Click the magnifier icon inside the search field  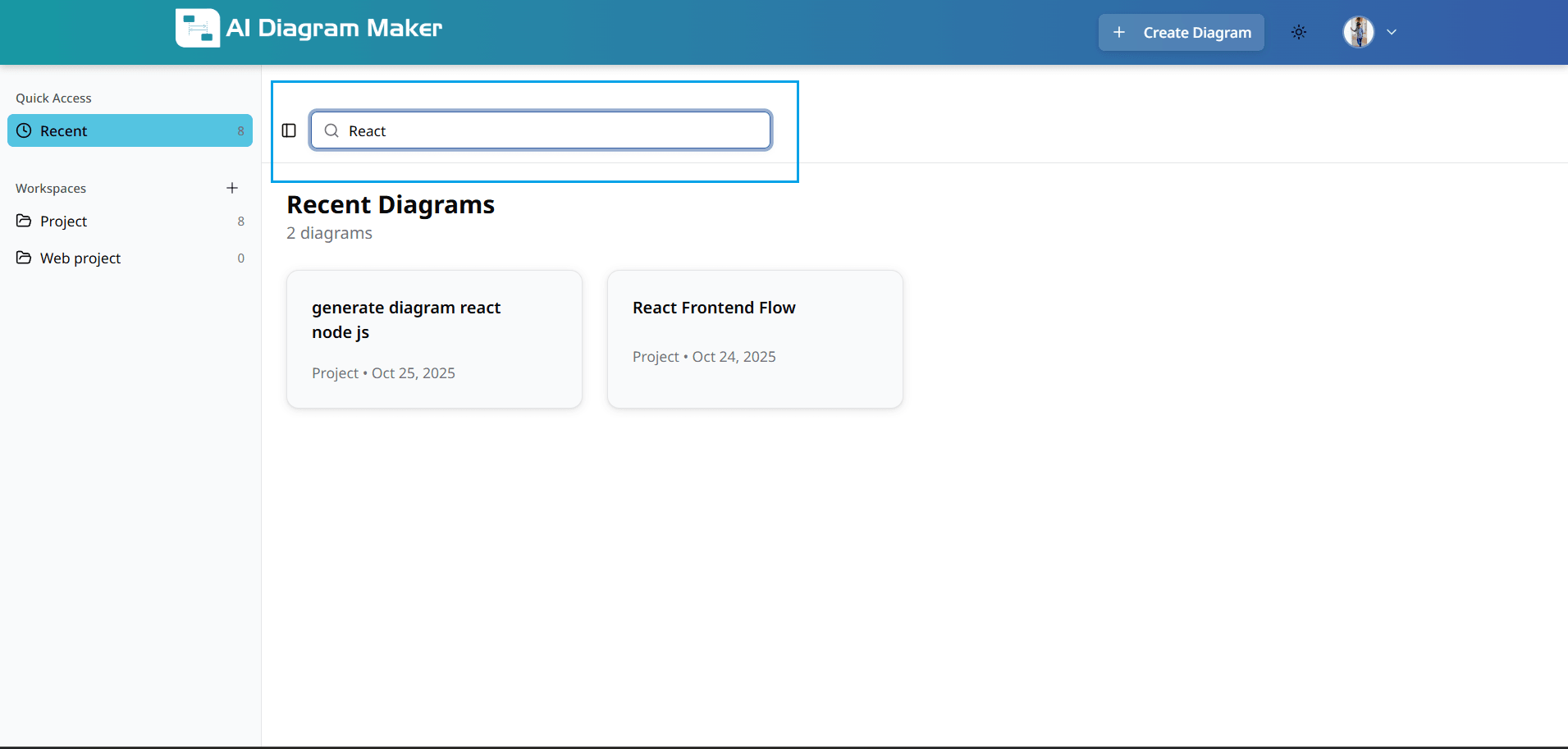tap(331, 130)
